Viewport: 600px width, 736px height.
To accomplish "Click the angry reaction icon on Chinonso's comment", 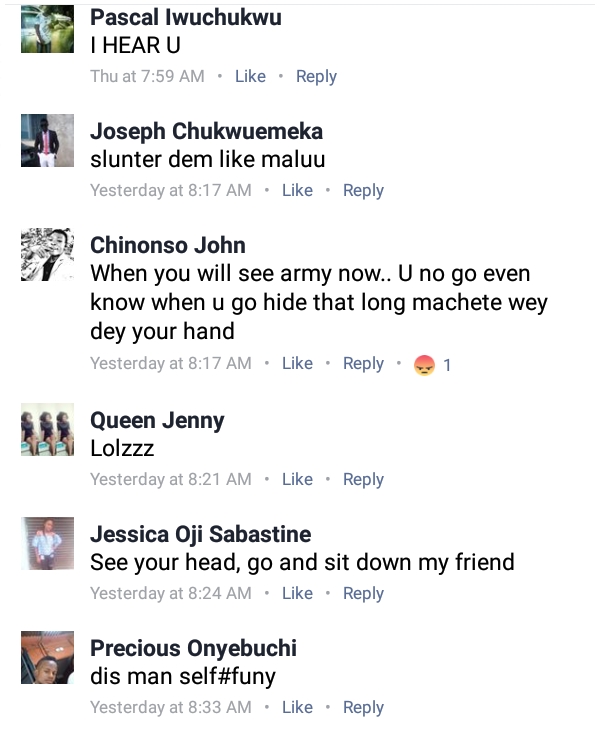I will 424,364.
